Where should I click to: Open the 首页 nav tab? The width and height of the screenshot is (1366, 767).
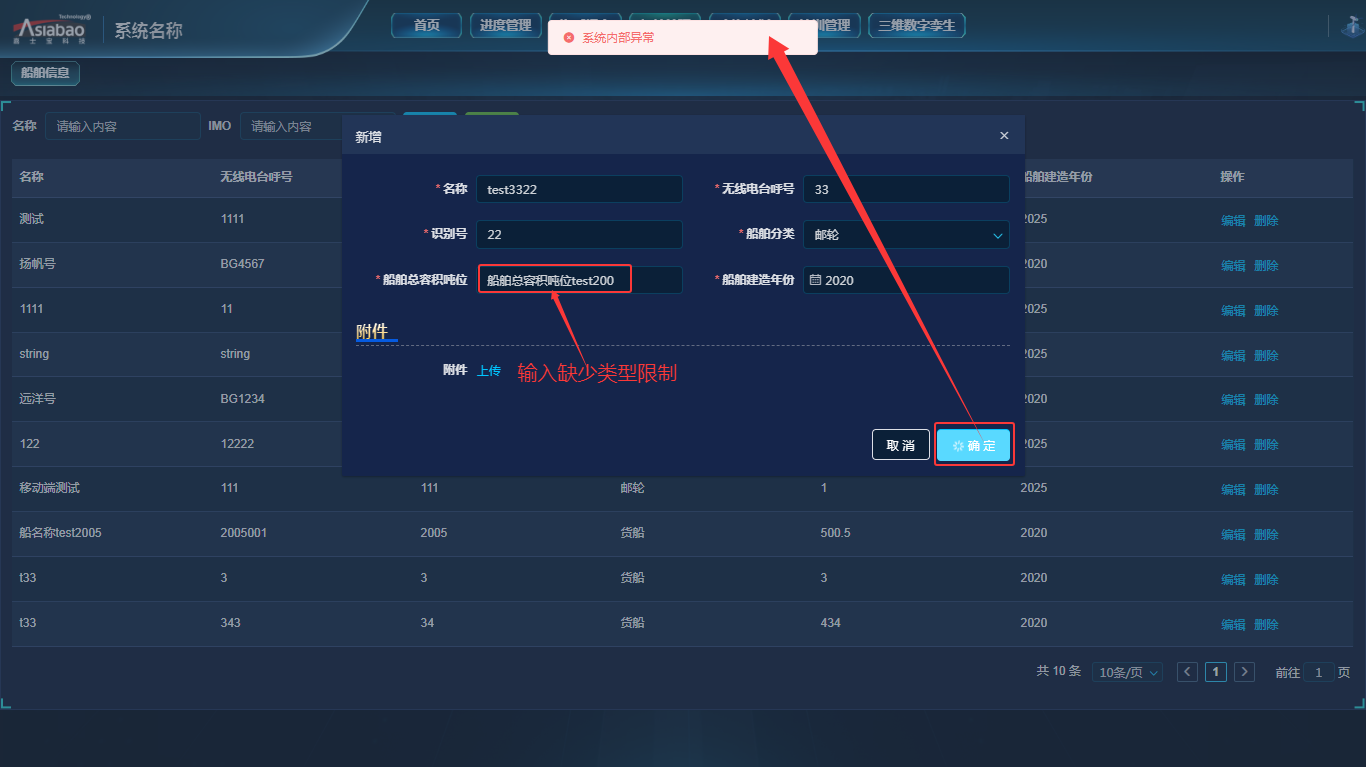(x=427, y=25)
